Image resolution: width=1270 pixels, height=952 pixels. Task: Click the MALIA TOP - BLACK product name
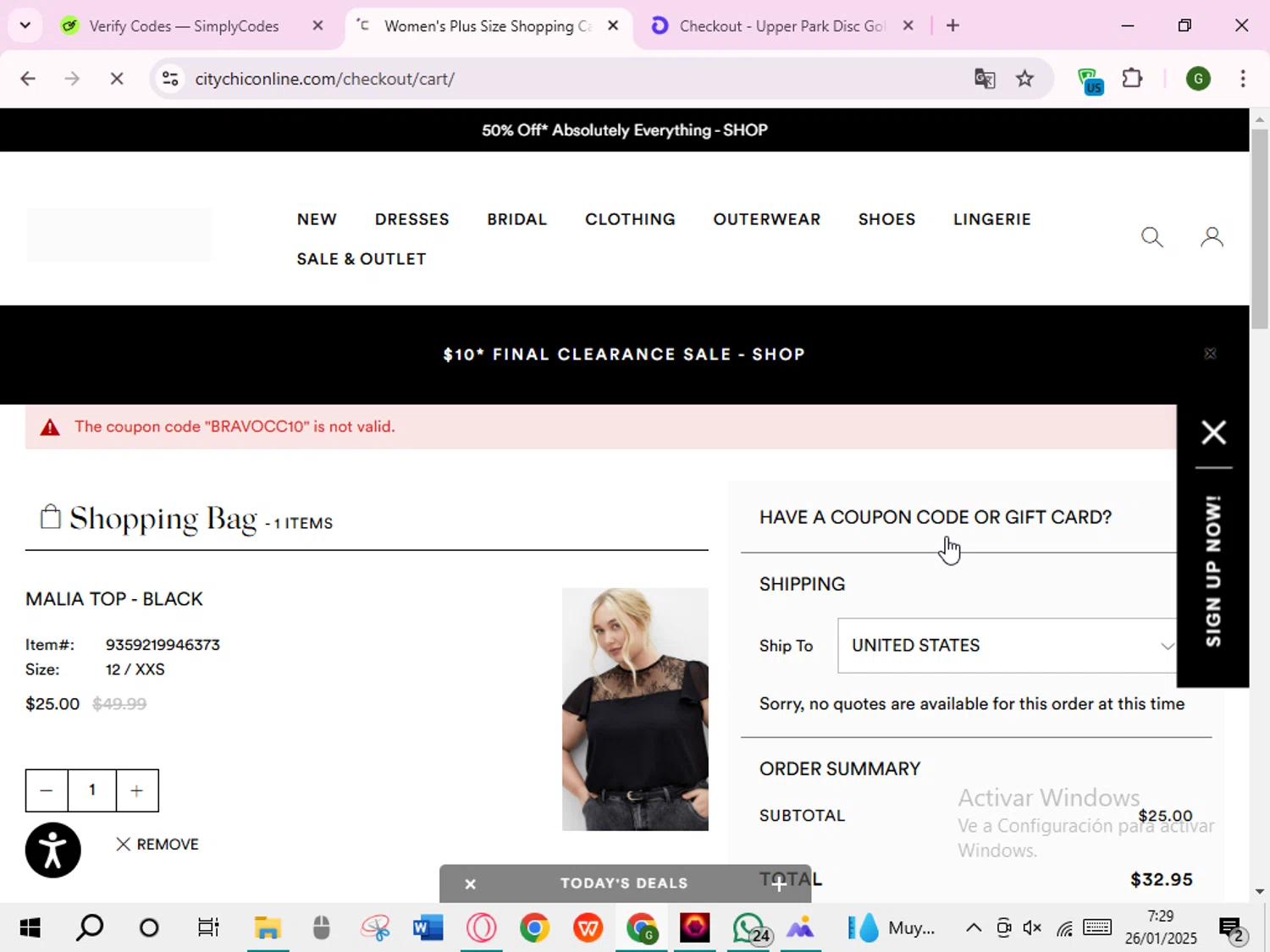click(114, 599)
